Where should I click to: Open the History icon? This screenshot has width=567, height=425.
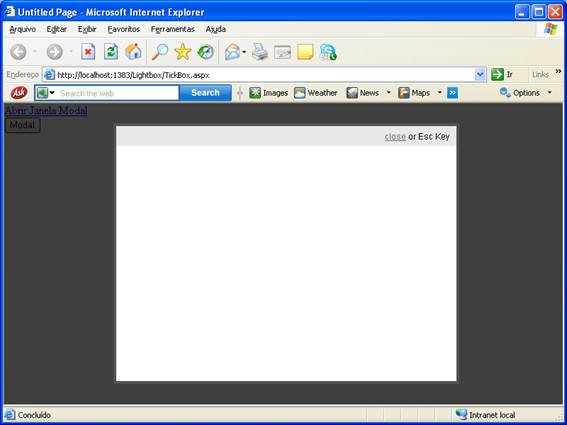click(x=206, y=52)
